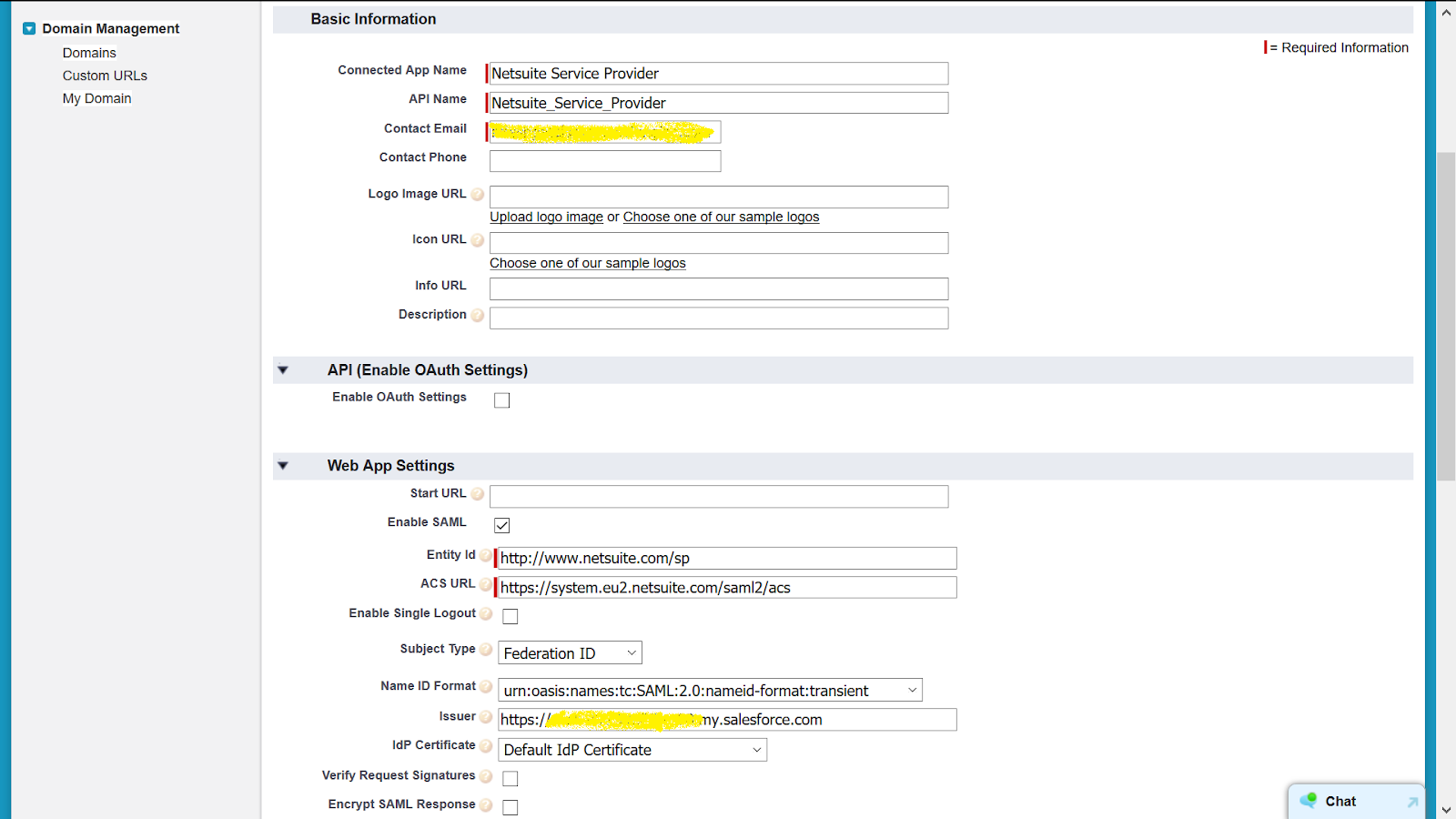
Task: Open help for the ACS URL field
Action: pyautogui.click(x=485, y=584)
